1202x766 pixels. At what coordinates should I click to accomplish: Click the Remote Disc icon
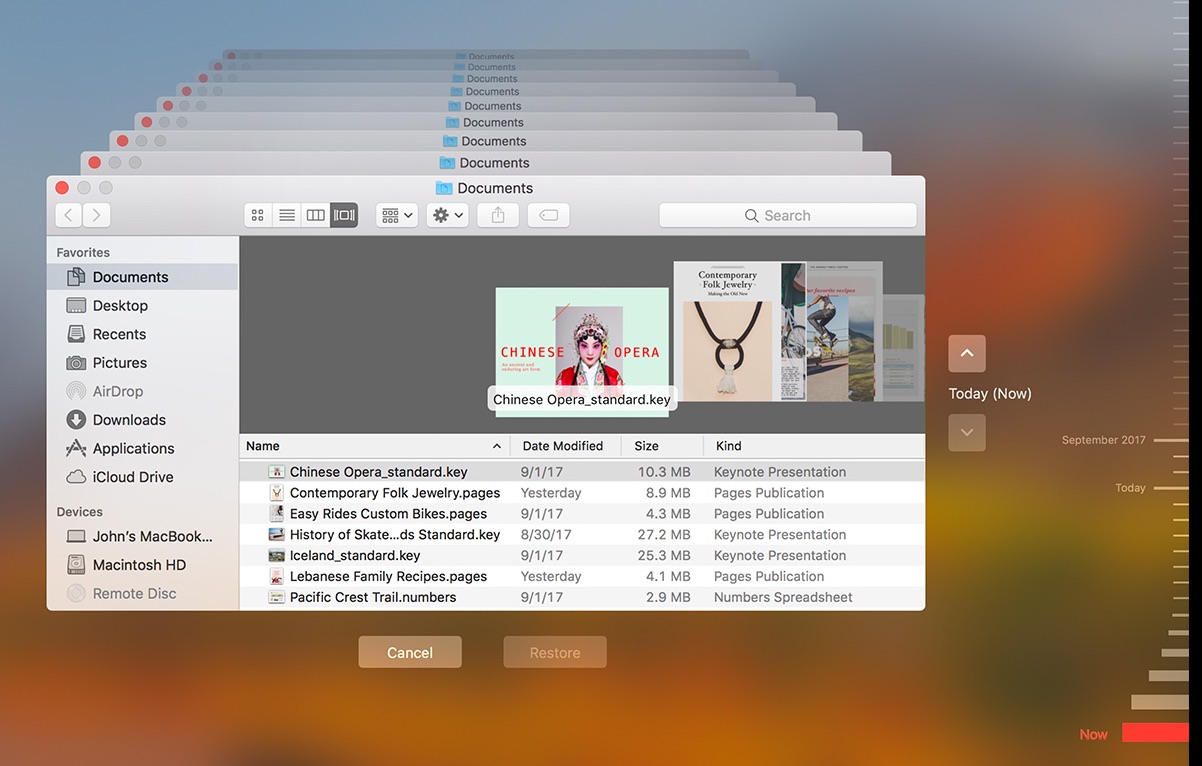pyautogui.click(x=76, y=593)
